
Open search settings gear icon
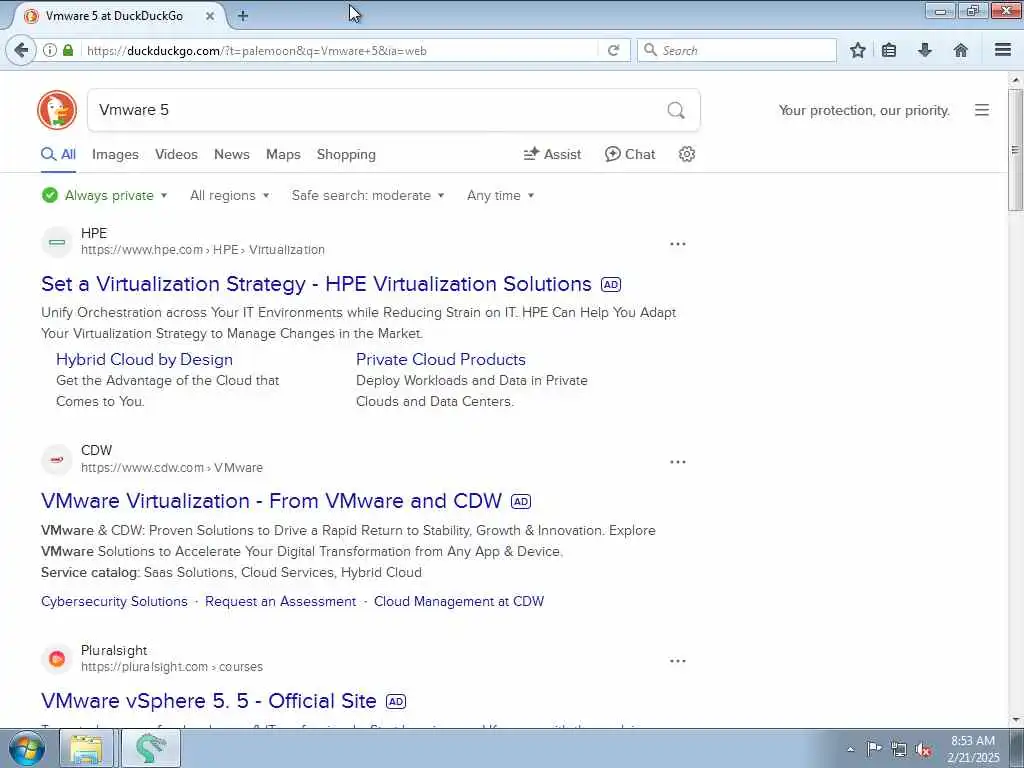(686, 154)
